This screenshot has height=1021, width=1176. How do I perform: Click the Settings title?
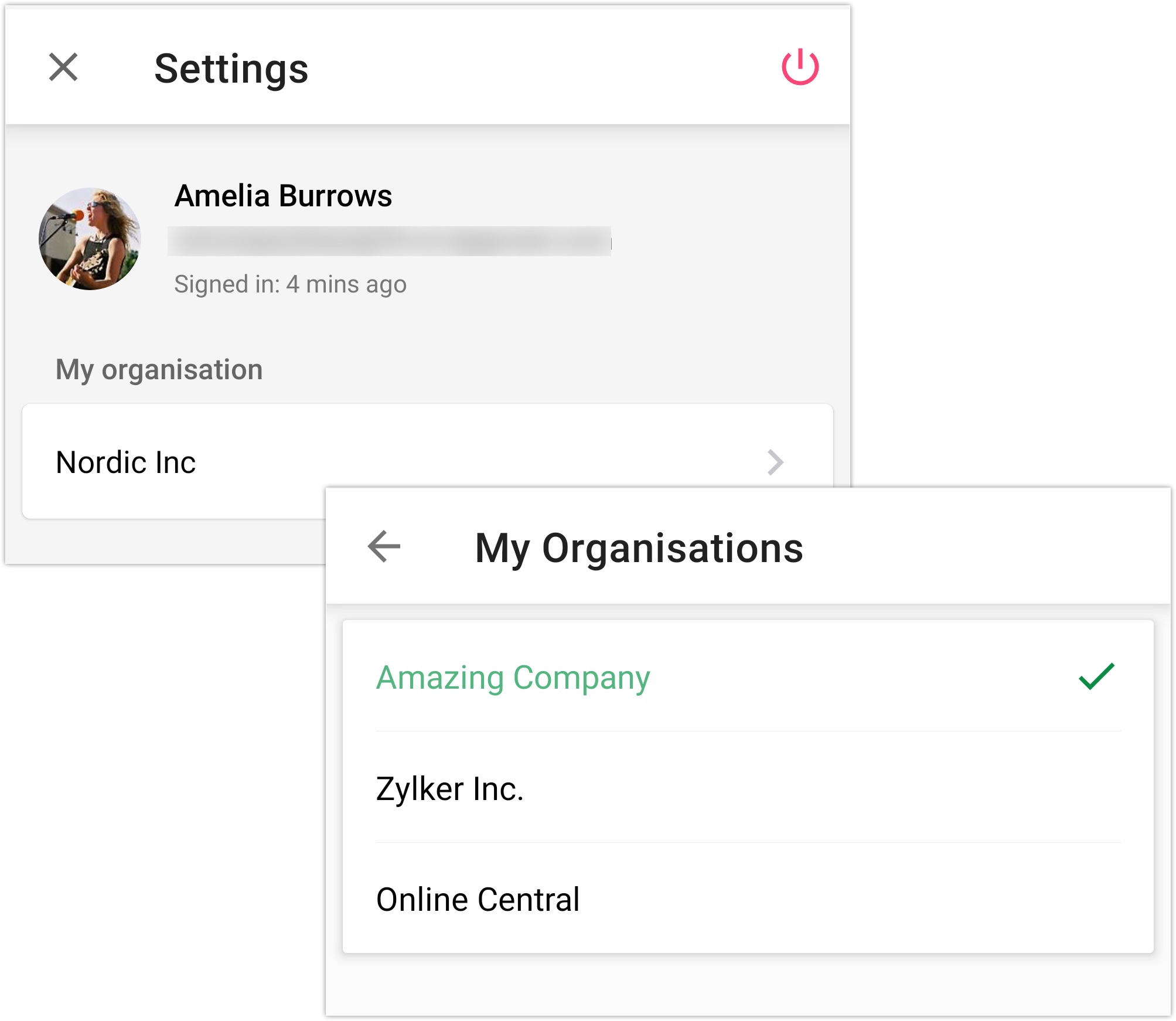[x=231, y=69]
